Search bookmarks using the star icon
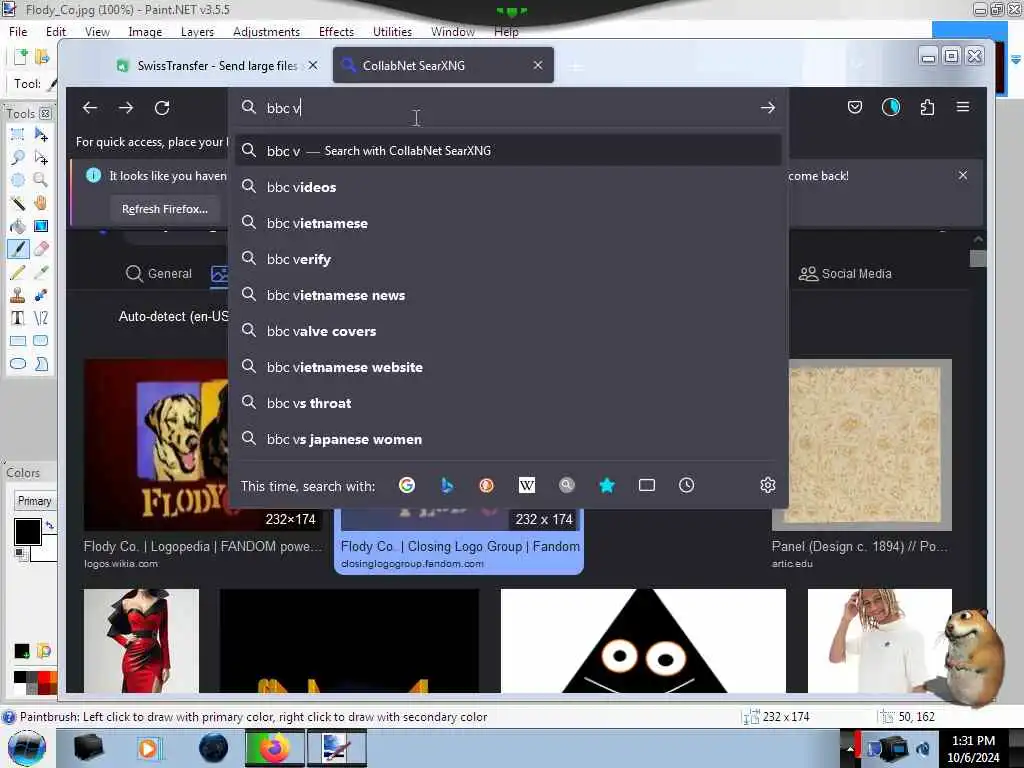The image size is (1024, 768). 607,485
